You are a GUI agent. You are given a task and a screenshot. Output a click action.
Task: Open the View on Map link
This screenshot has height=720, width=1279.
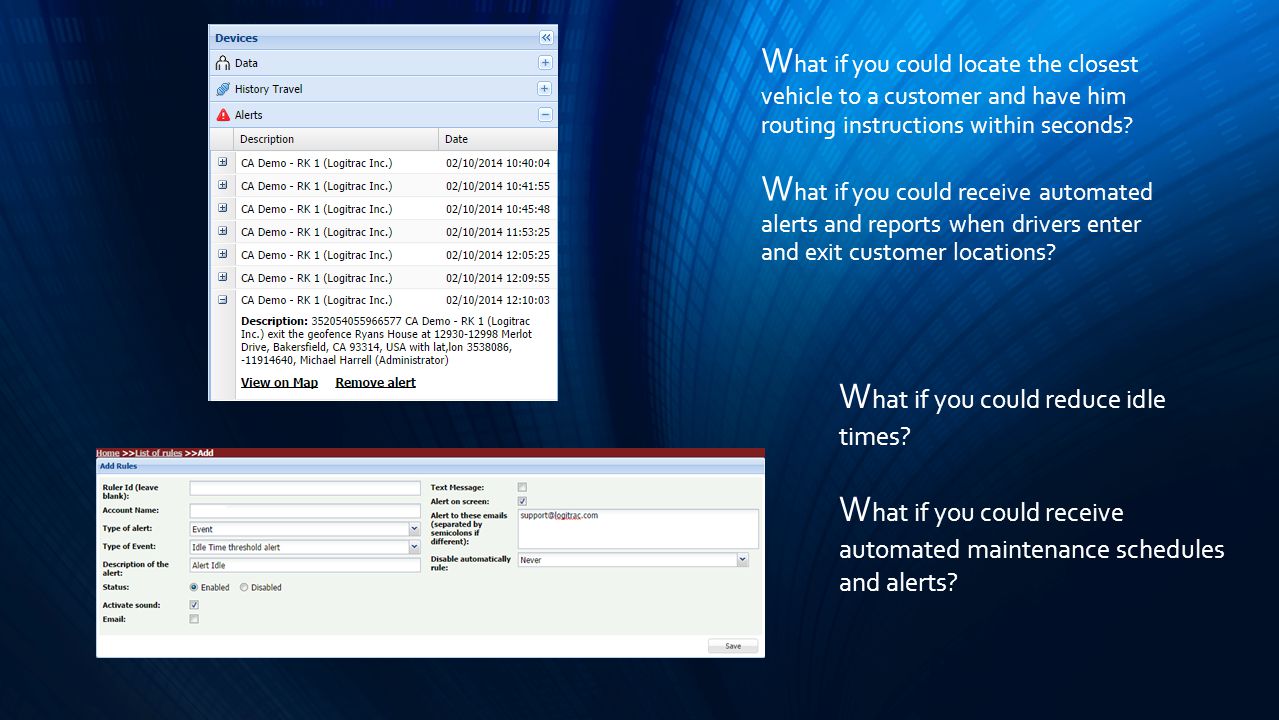coord(279,383)
